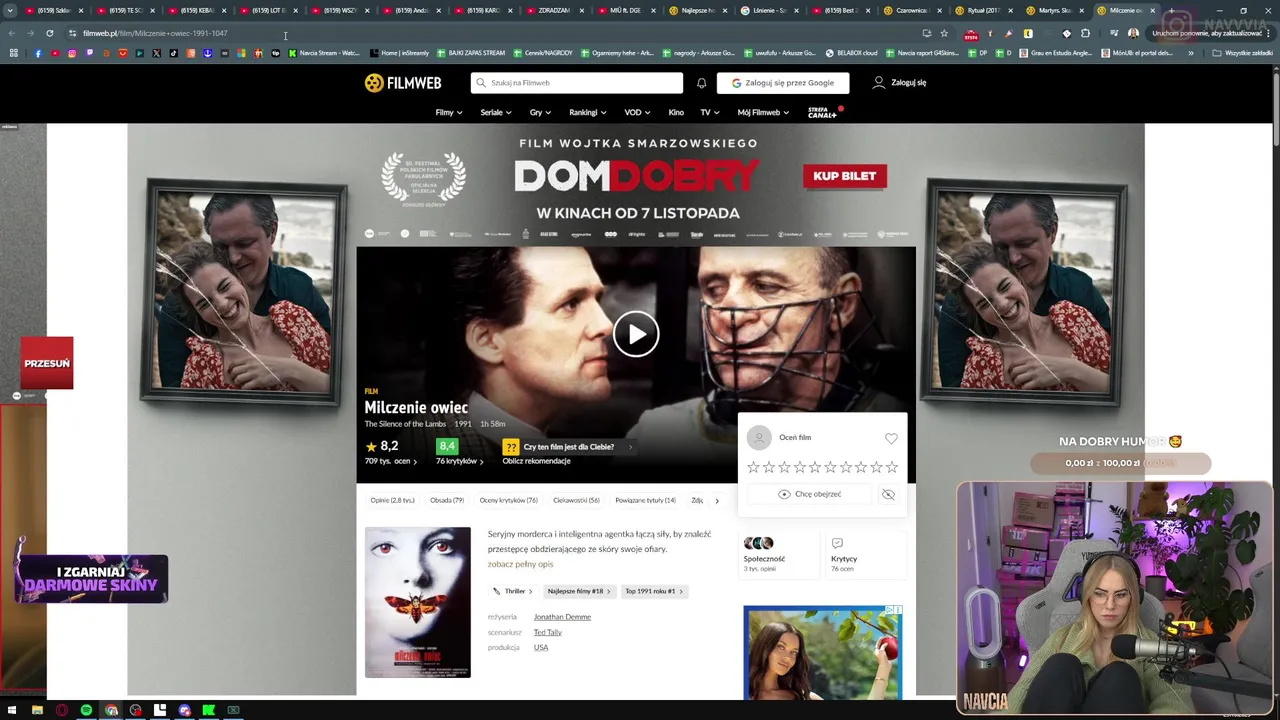Open Spotify from the taskbar
Viewport: 1280px width, 720px height.
pos(86,710)
